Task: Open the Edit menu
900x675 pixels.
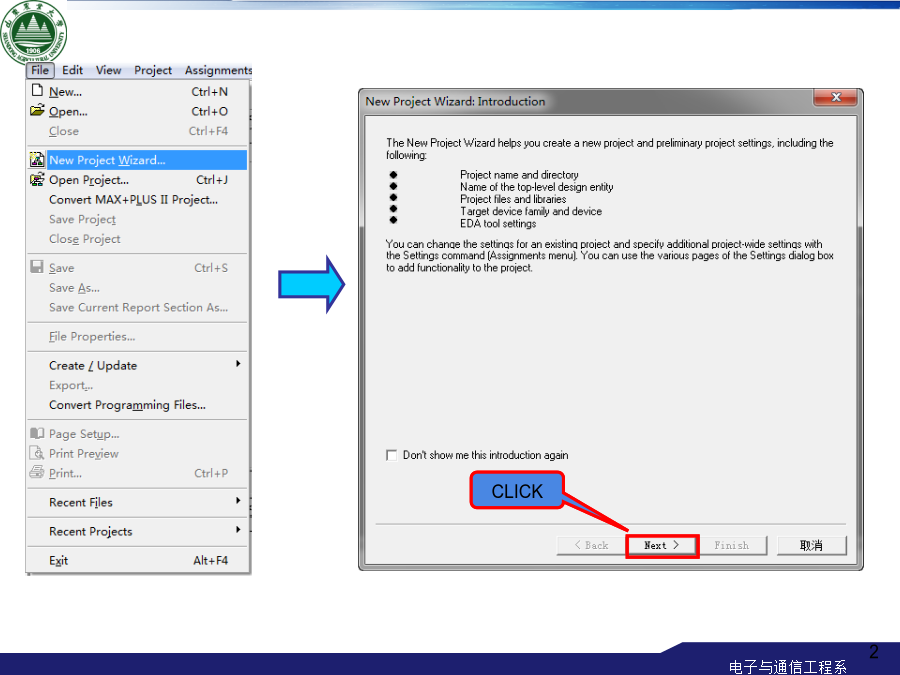Action: pyautogui.click(x=72, y=70)
